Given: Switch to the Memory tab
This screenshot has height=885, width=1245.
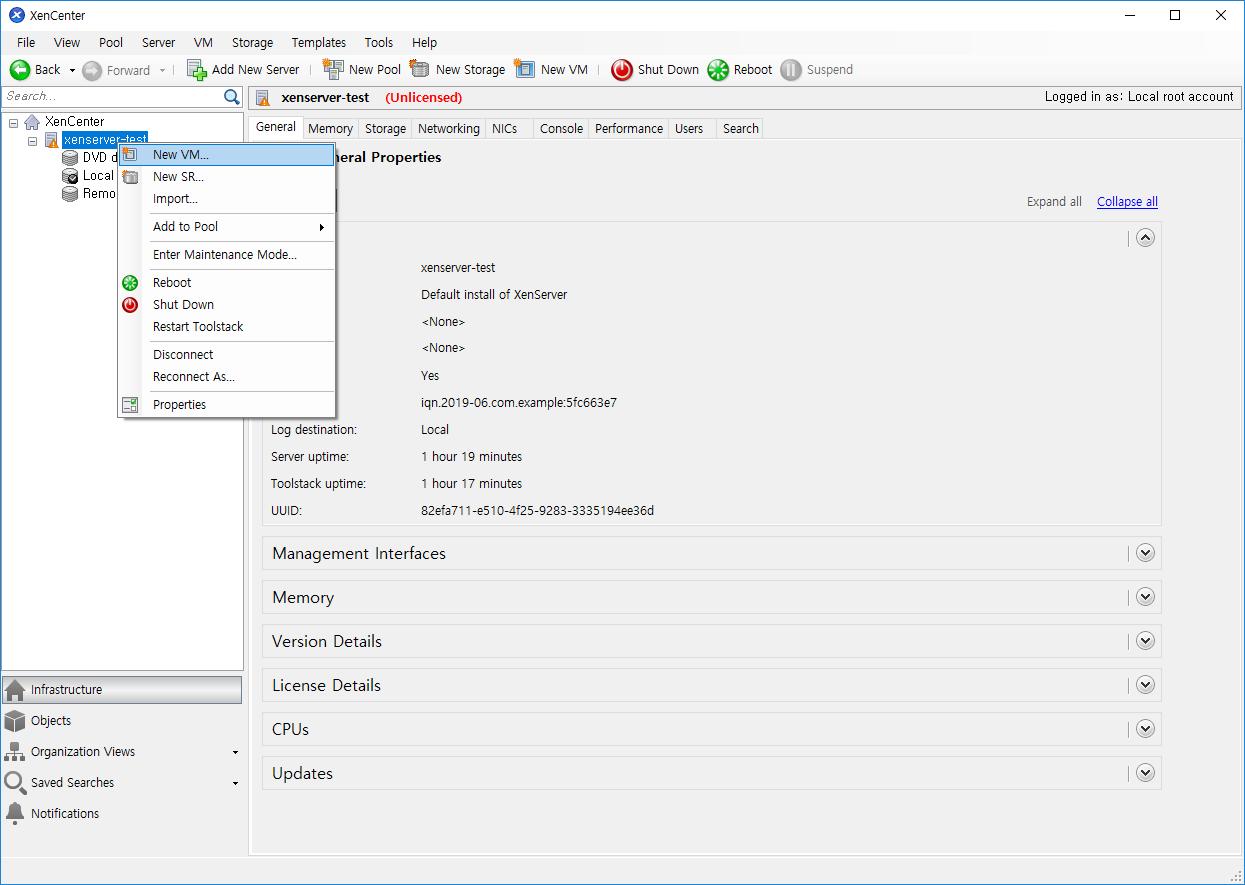Looking at the screenshot, I should coord(330,129).
